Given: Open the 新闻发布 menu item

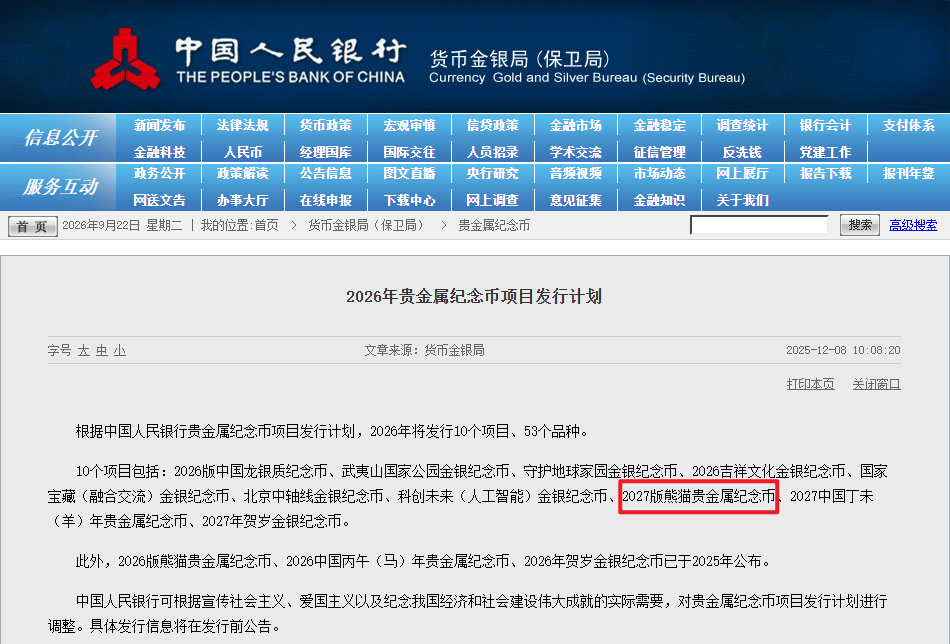Looking at the screenshot, I should click(x=159, y=125).
